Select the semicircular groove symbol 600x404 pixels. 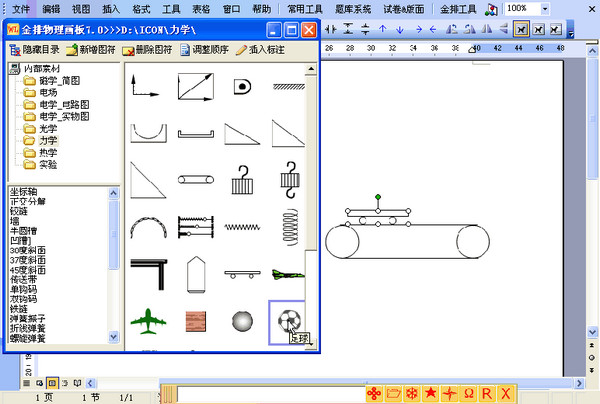tap(148, 133)
